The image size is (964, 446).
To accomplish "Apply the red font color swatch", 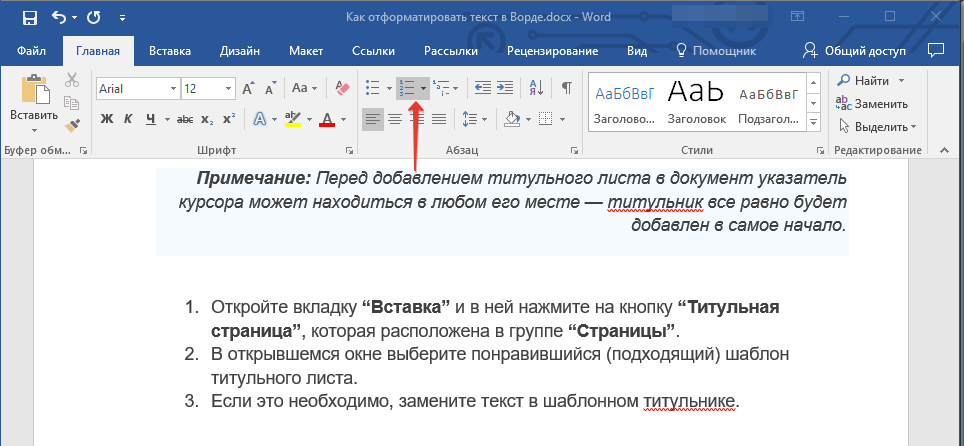I will point(326,121).
